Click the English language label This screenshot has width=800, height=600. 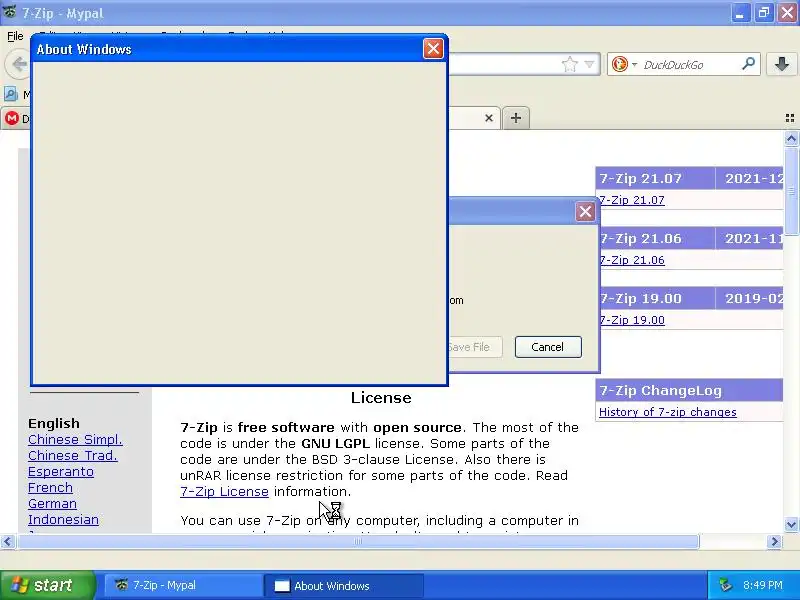pyautogui.click(x=54, y=423)
